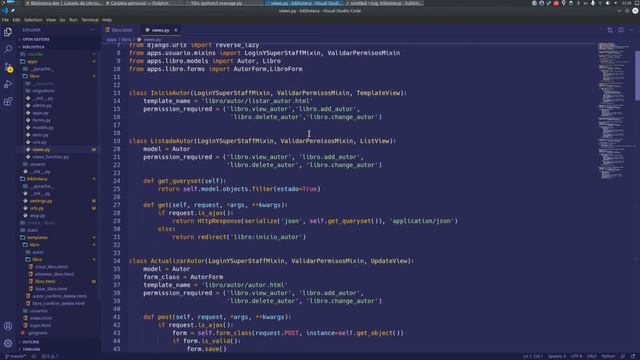This screenshot has width=640, height=360.
Task: Expand the .vscode folder in Explorer
Action: tap(36, 54)
